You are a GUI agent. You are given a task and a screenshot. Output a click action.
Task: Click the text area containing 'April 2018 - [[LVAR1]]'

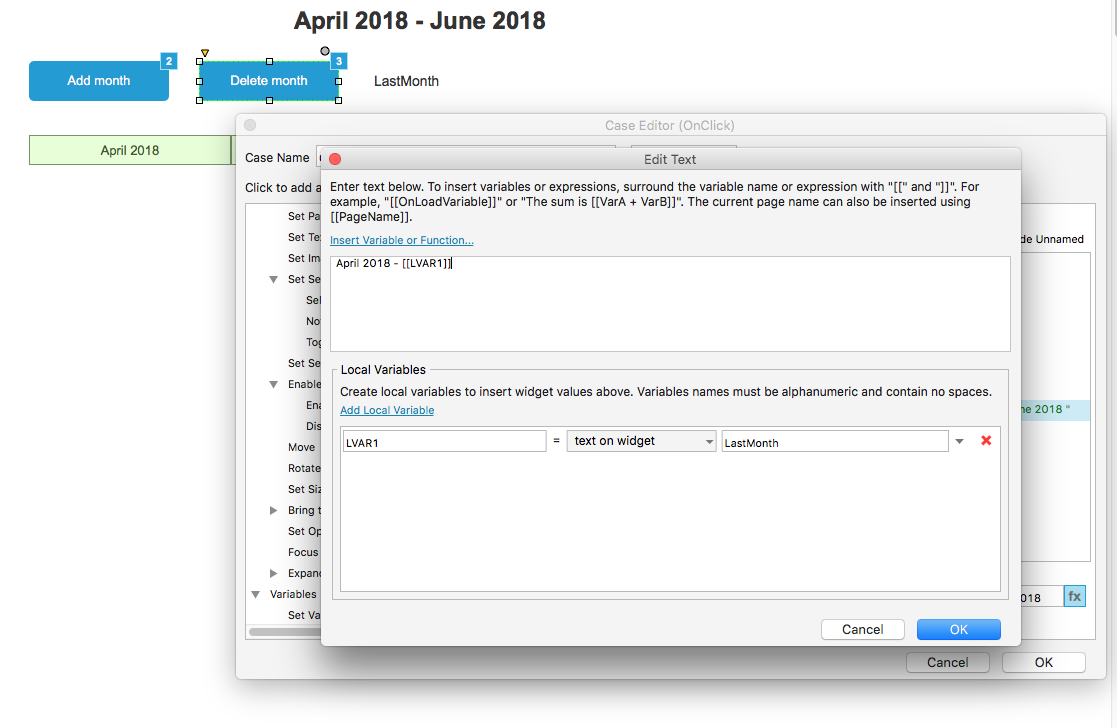coord(669,303)
